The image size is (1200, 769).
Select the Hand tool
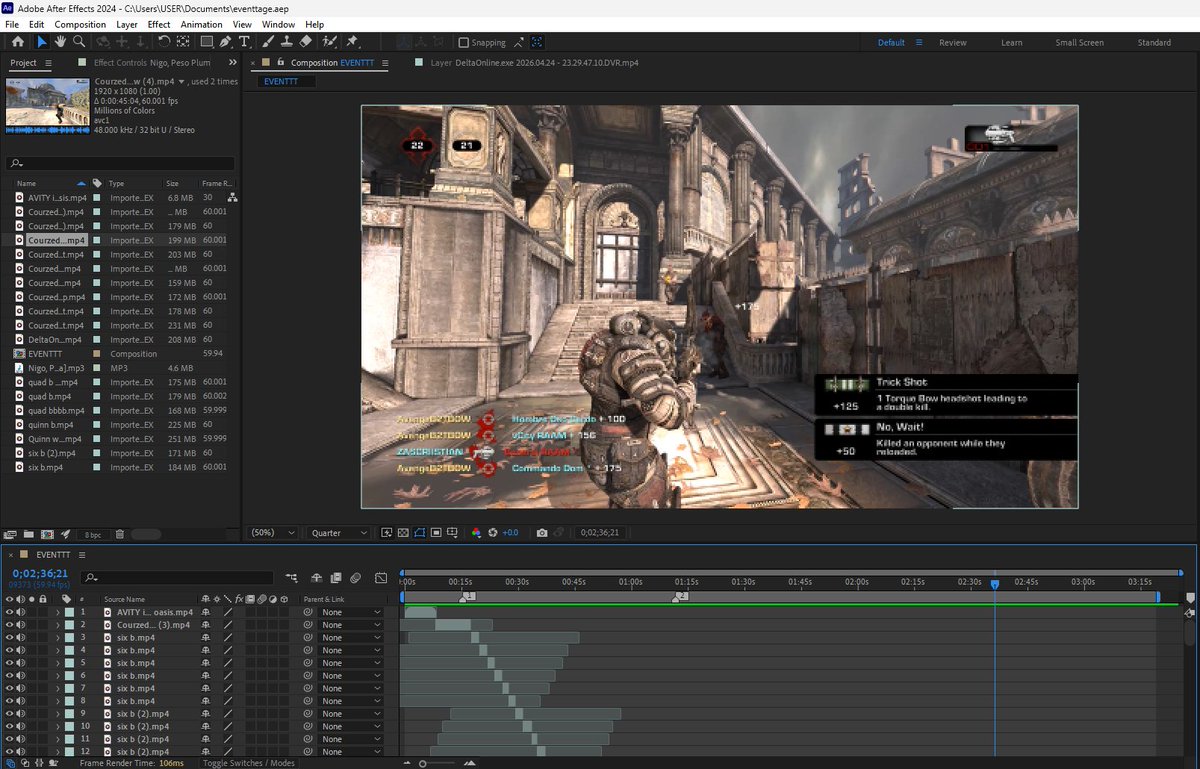(60, 42)
